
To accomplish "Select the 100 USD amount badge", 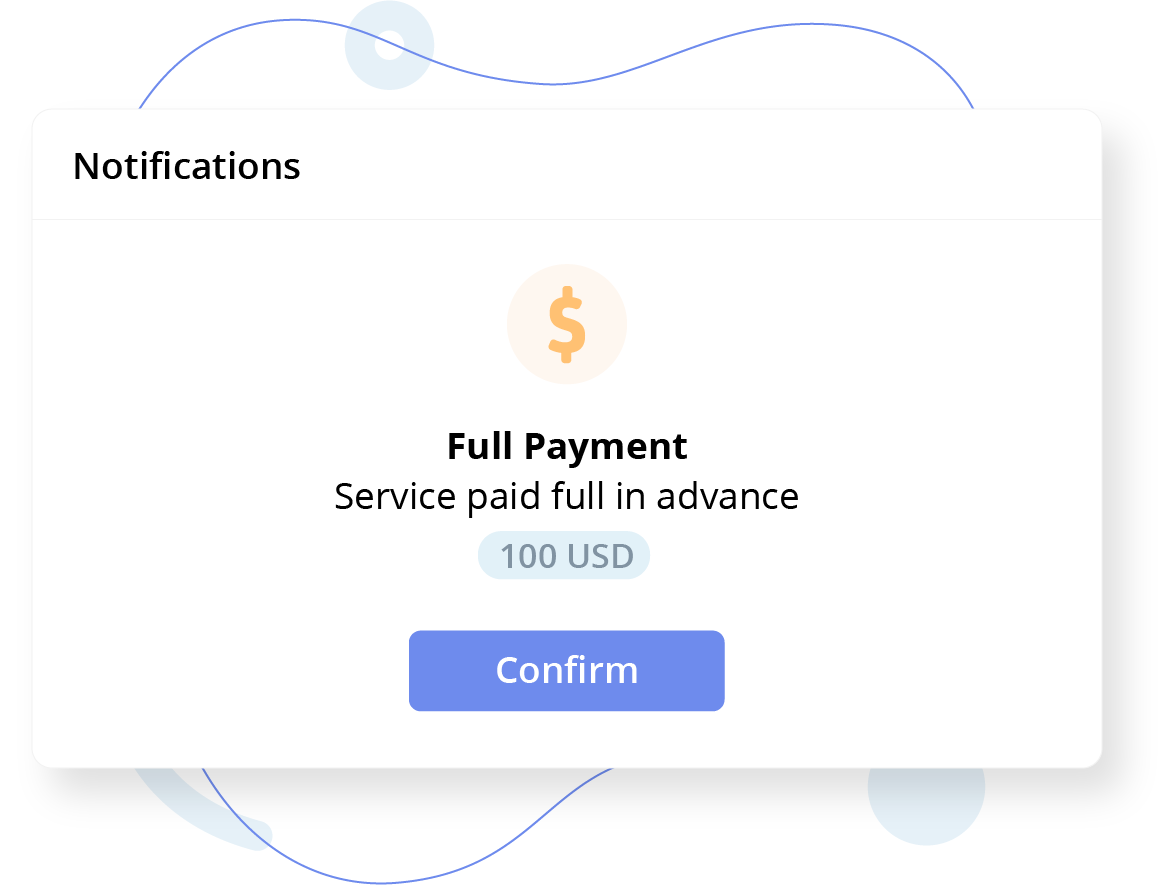I will (x=564, y=556).
